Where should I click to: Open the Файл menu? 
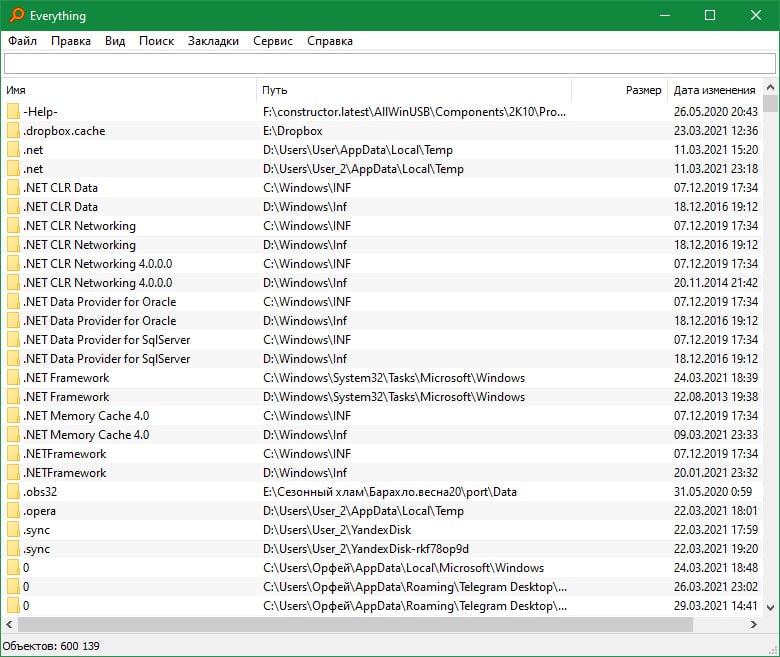22,41
